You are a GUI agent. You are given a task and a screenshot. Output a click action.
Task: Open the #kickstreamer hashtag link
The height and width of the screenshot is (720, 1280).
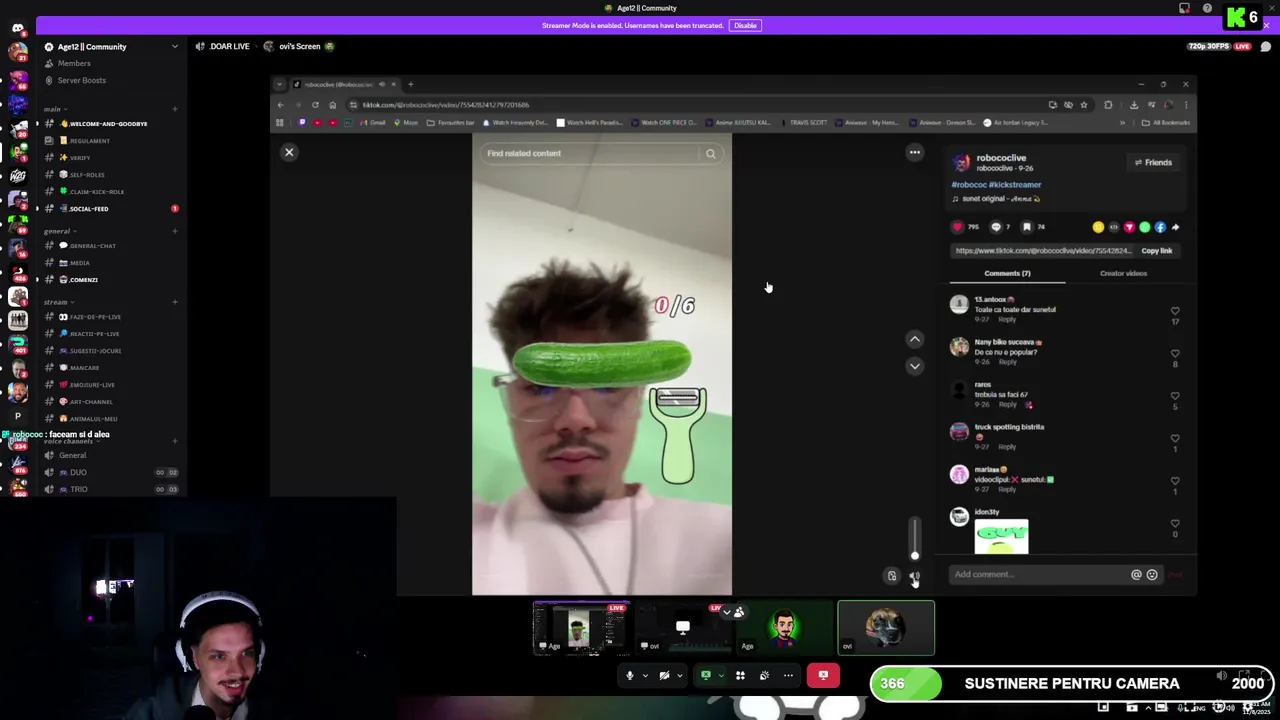(x=1015, y=185)
